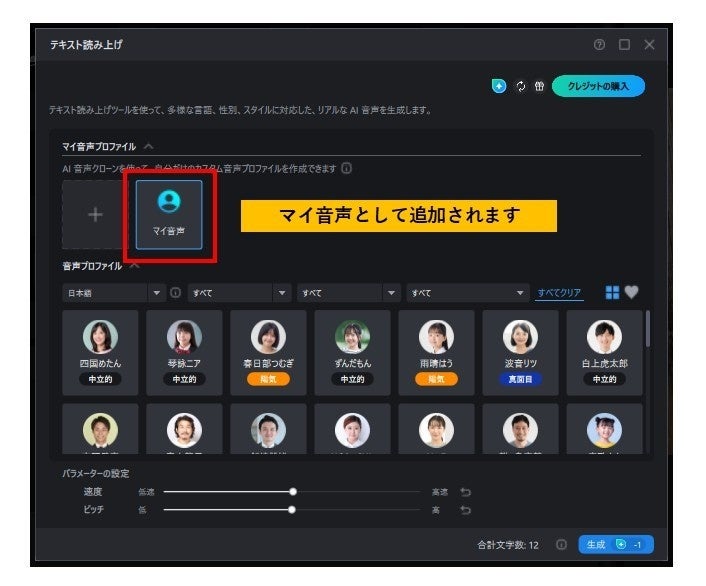Image resolution: width=706 pixels, height=586 pixels.
Task: Click the 中立的 tag under 四国めたん
Action: pyautogui.click(x=100, y=379)
